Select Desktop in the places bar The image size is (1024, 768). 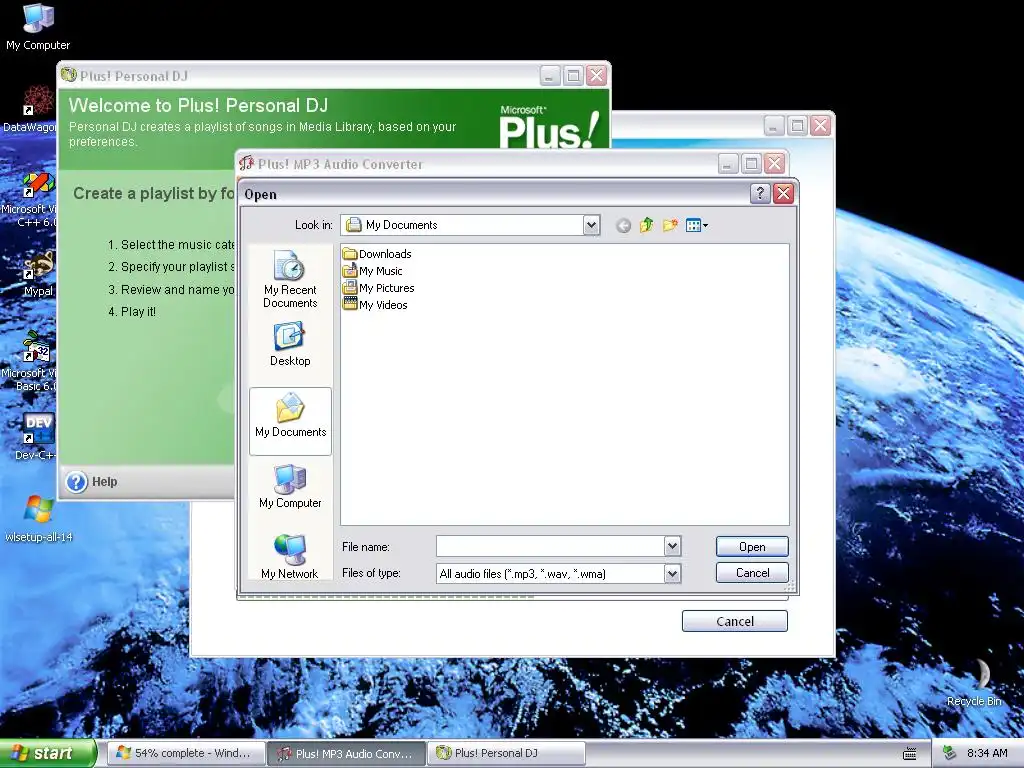pos(290,344)
